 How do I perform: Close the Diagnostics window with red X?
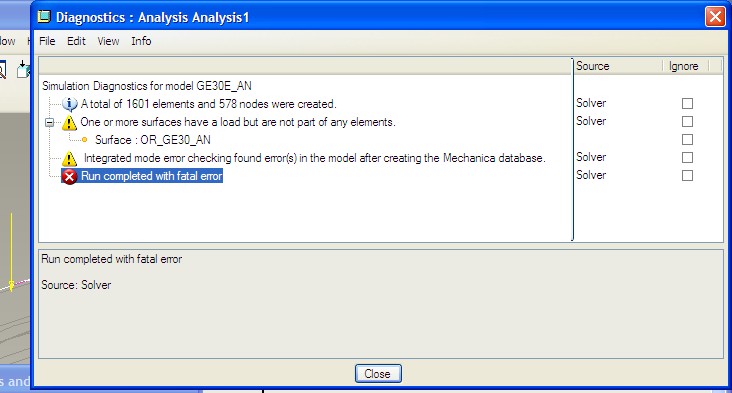(x=715, y=17)
